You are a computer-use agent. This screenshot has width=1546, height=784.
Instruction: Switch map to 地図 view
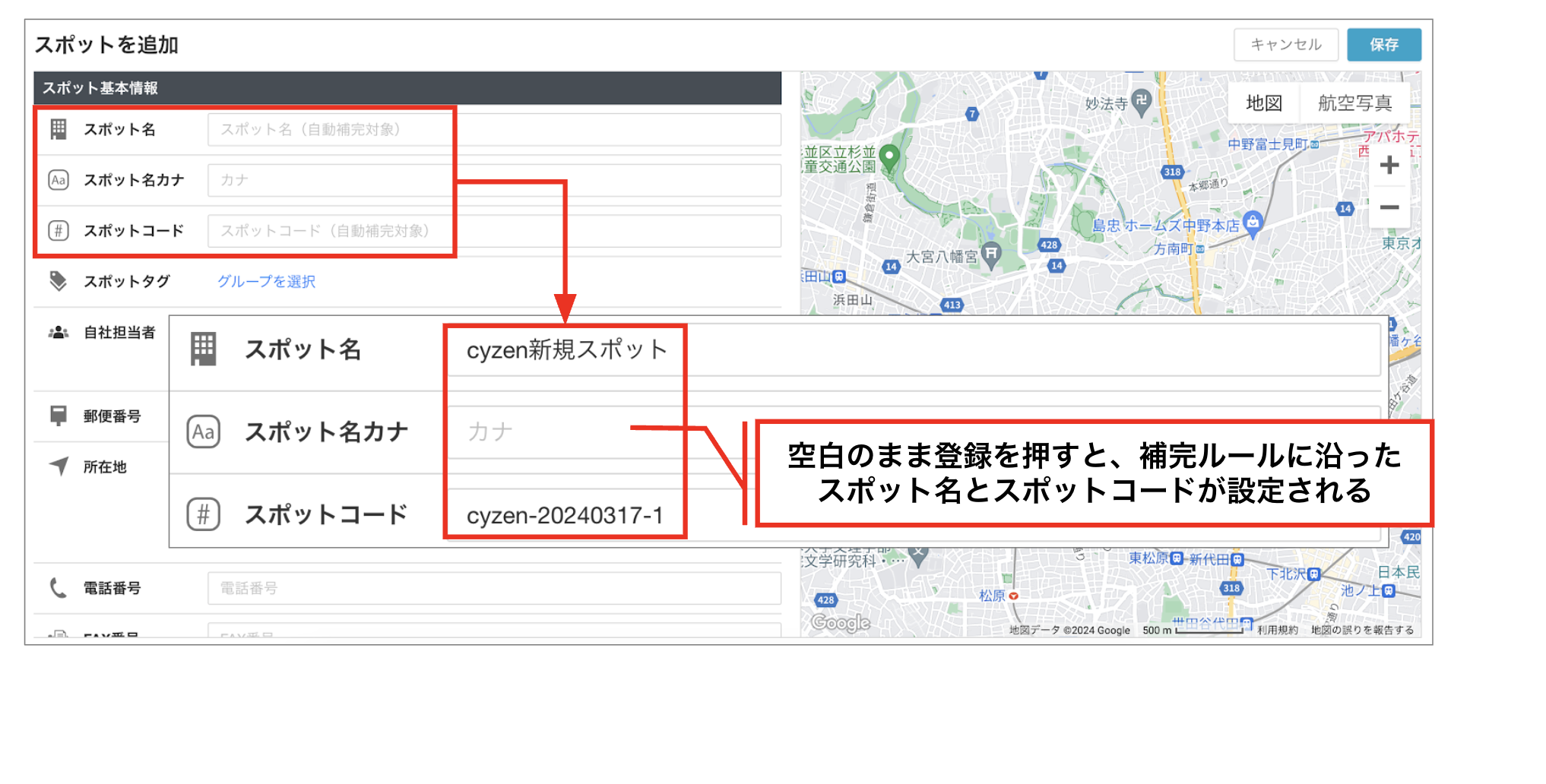[x=1264, y=103]
